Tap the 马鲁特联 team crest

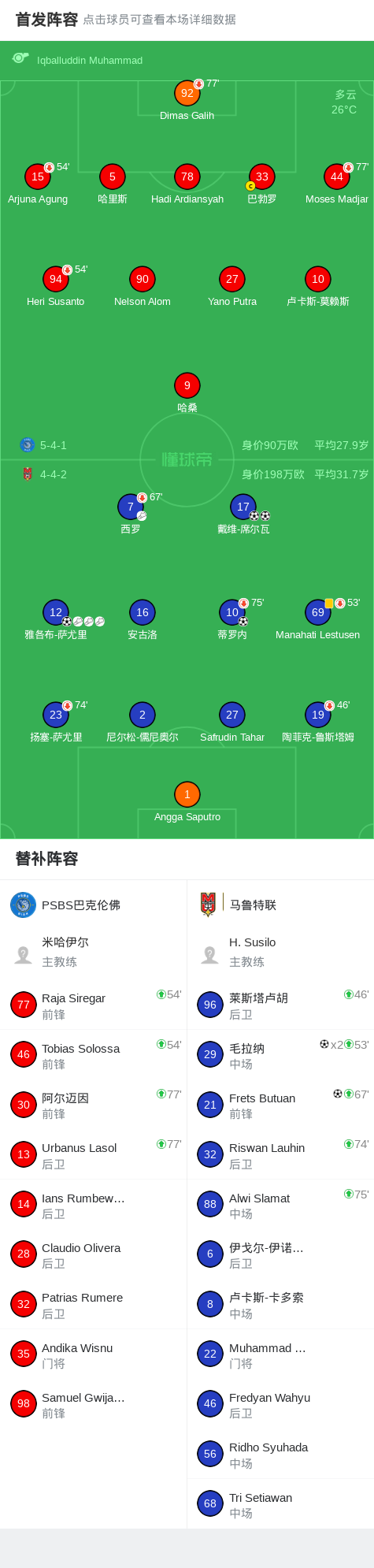208,905
